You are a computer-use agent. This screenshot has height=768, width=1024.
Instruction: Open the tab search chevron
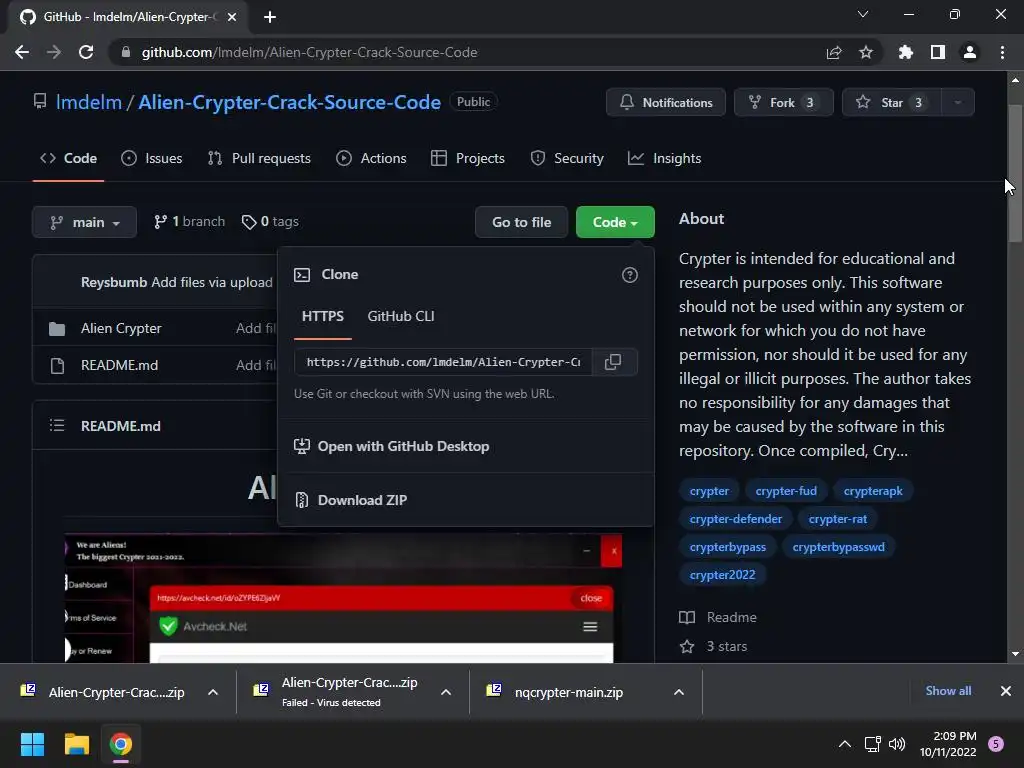tap(863, 14)
